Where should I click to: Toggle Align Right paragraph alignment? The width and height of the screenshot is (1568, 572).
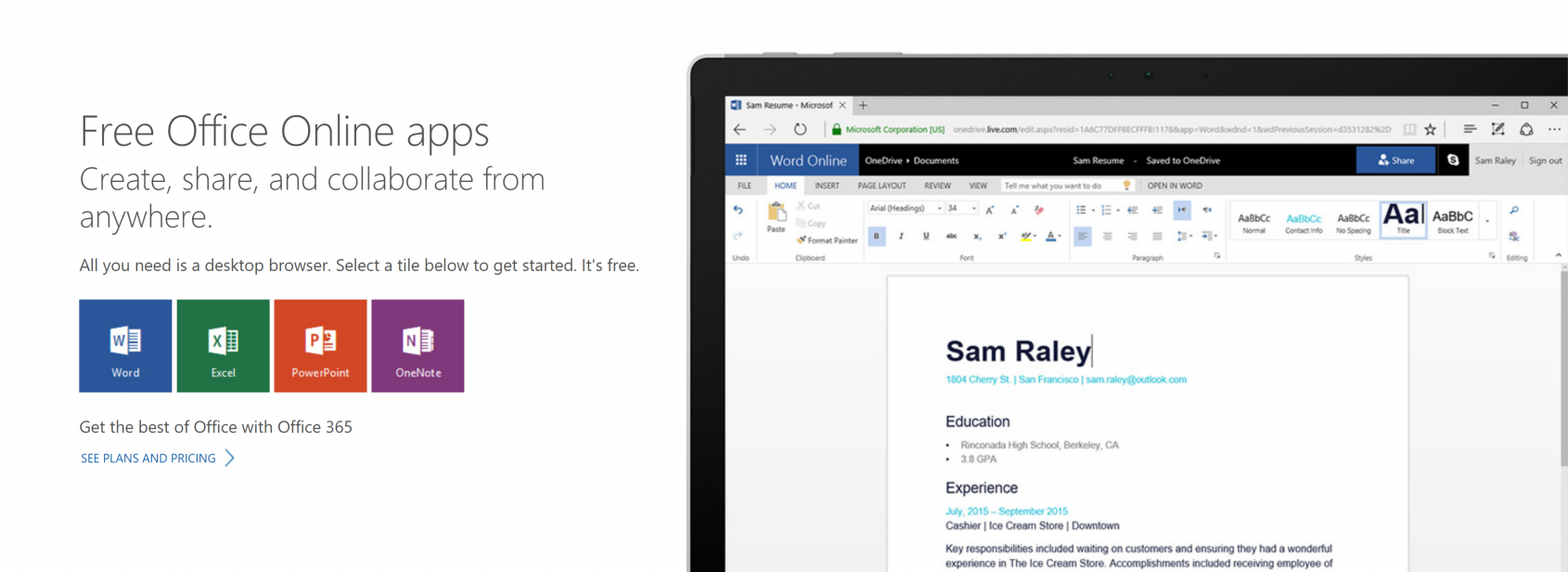[1132, 237]
